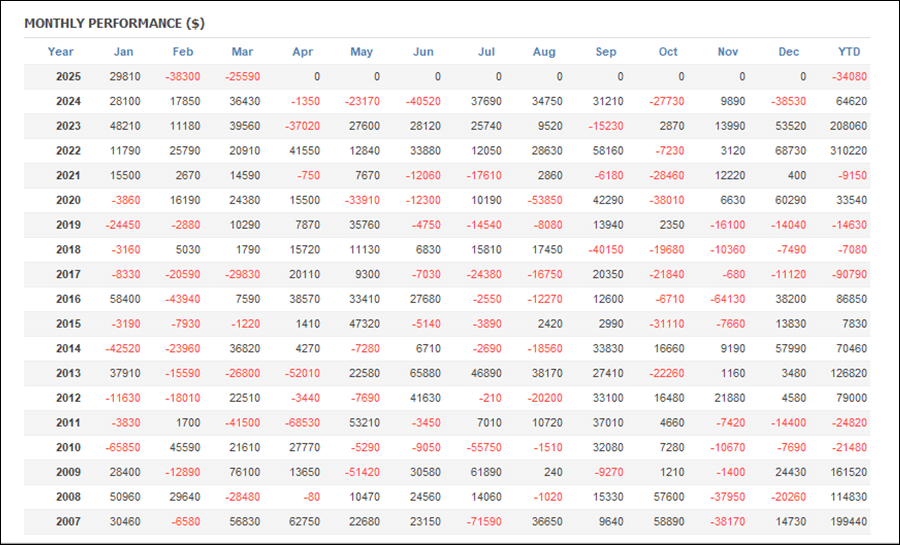The image size is (900, 545).
Task: Select the 2016 year row label
Action: (x=68, y=299)
